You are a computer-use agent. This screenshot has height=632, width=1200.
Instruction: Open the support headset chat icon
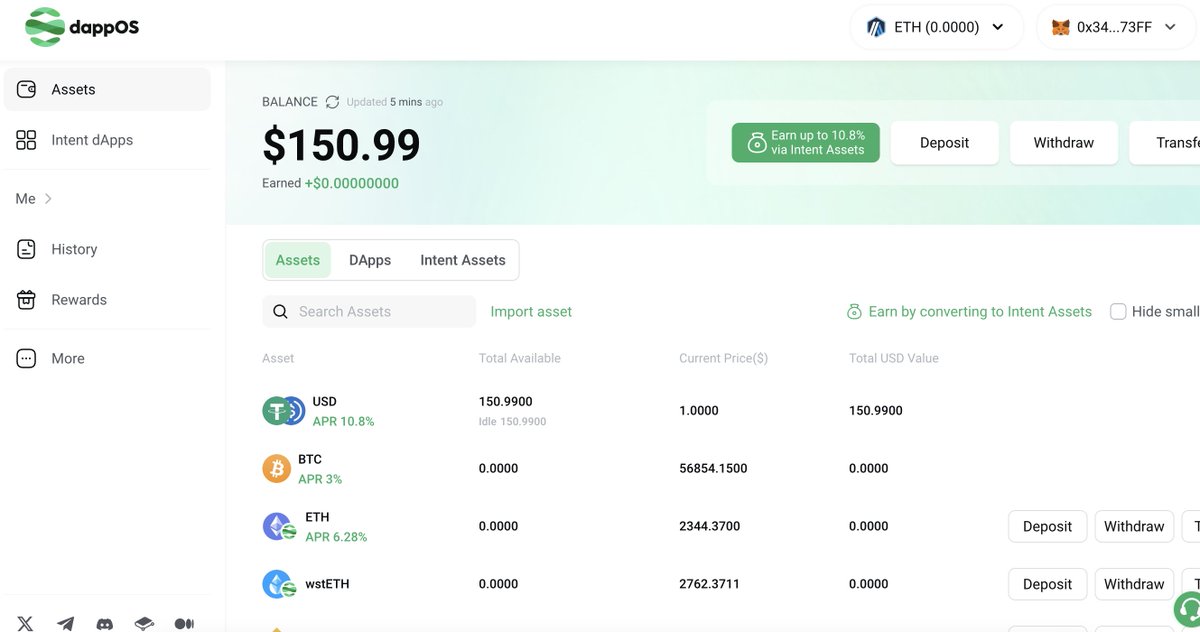point(1187,608)
